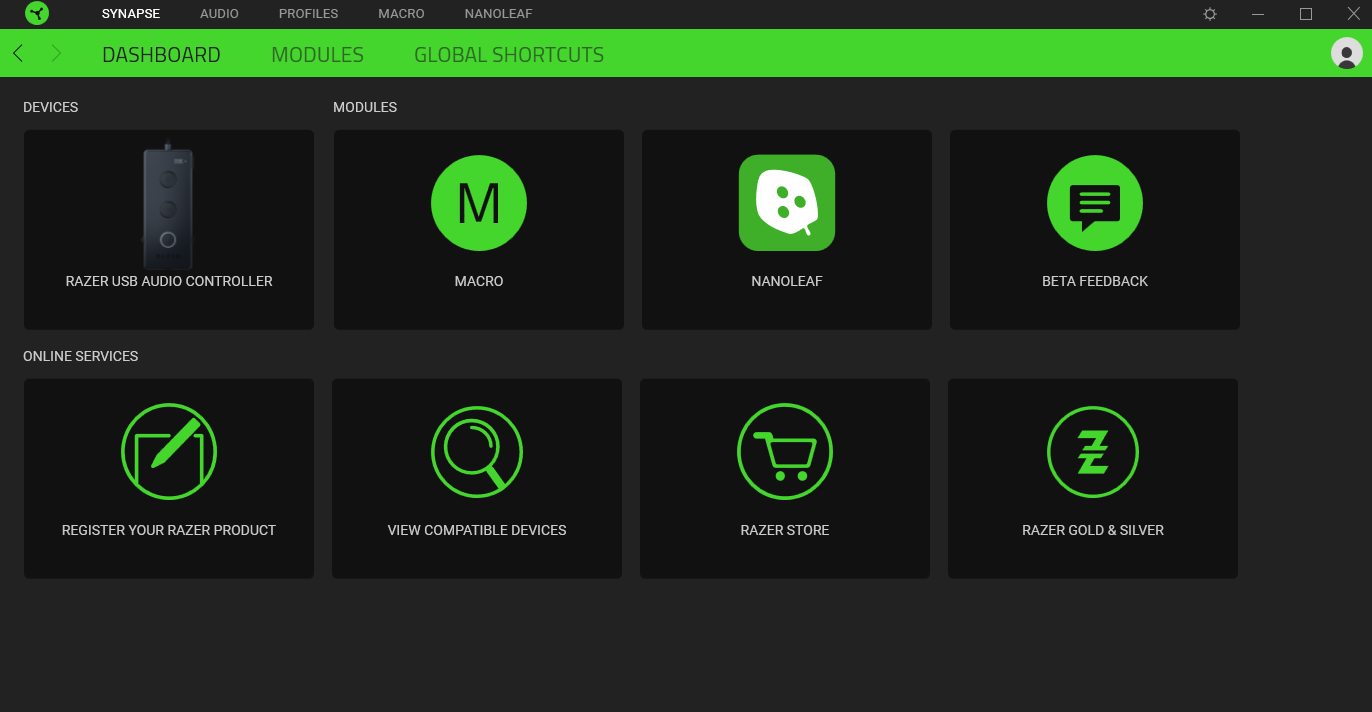The height and width of the screenshot is (712, 1372).
Task: Minimize the Synapse window
Action: coord(1258,14)
